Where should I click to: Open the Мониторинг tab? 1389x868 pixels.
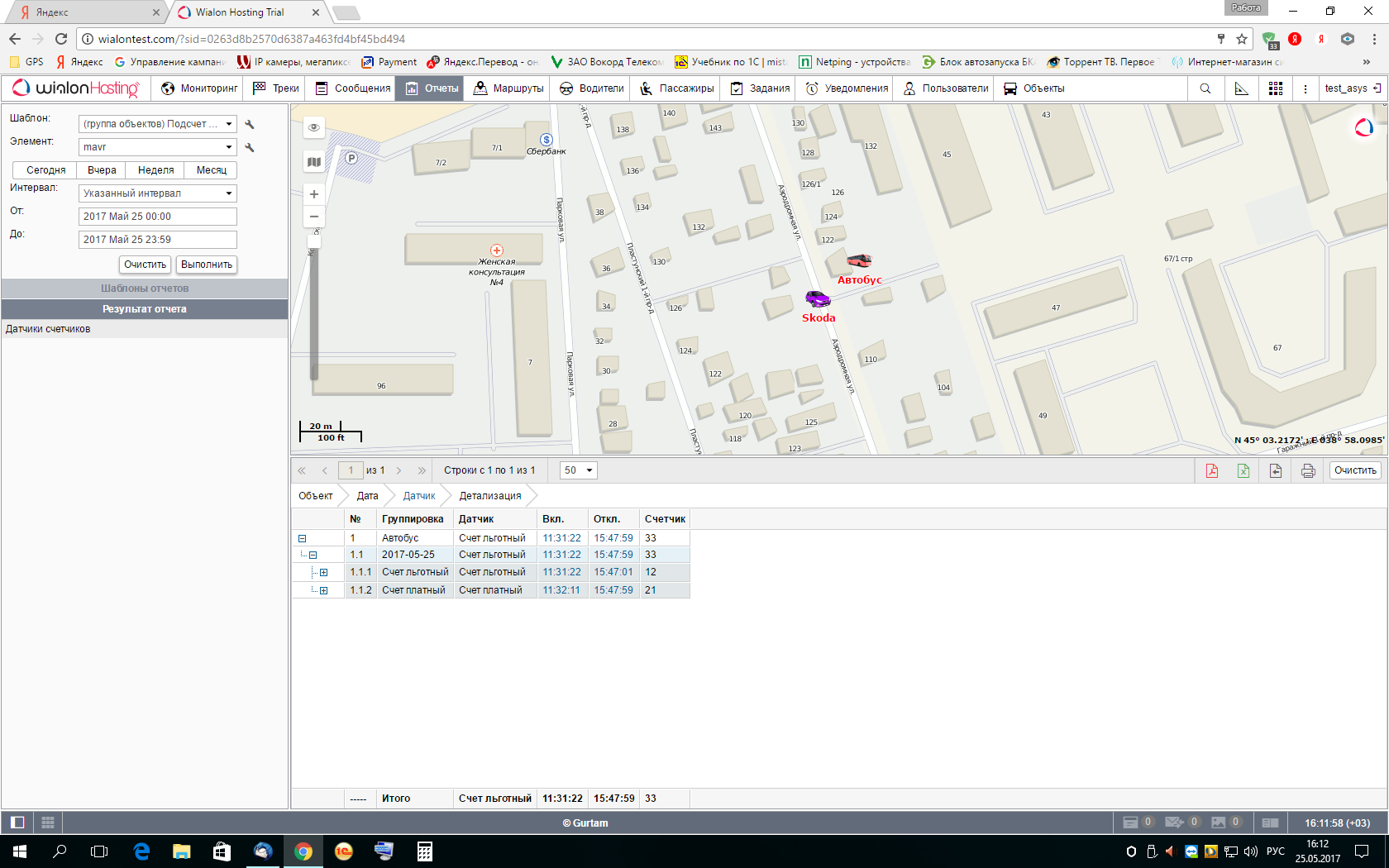pos(199,88)
